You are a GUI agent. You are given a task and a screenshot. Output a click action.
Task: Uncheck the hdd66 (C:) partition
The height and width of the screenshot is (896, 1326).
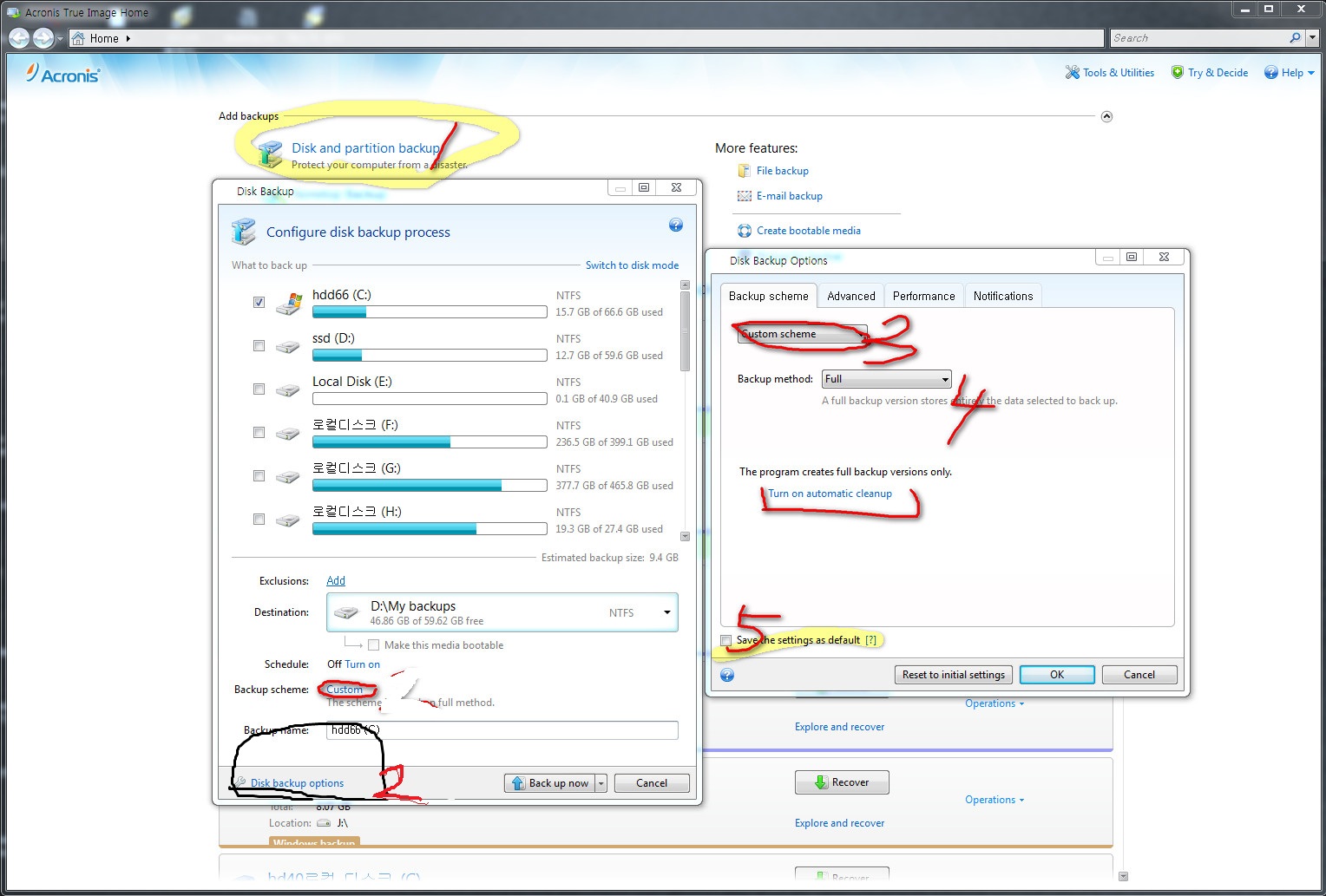259,302
